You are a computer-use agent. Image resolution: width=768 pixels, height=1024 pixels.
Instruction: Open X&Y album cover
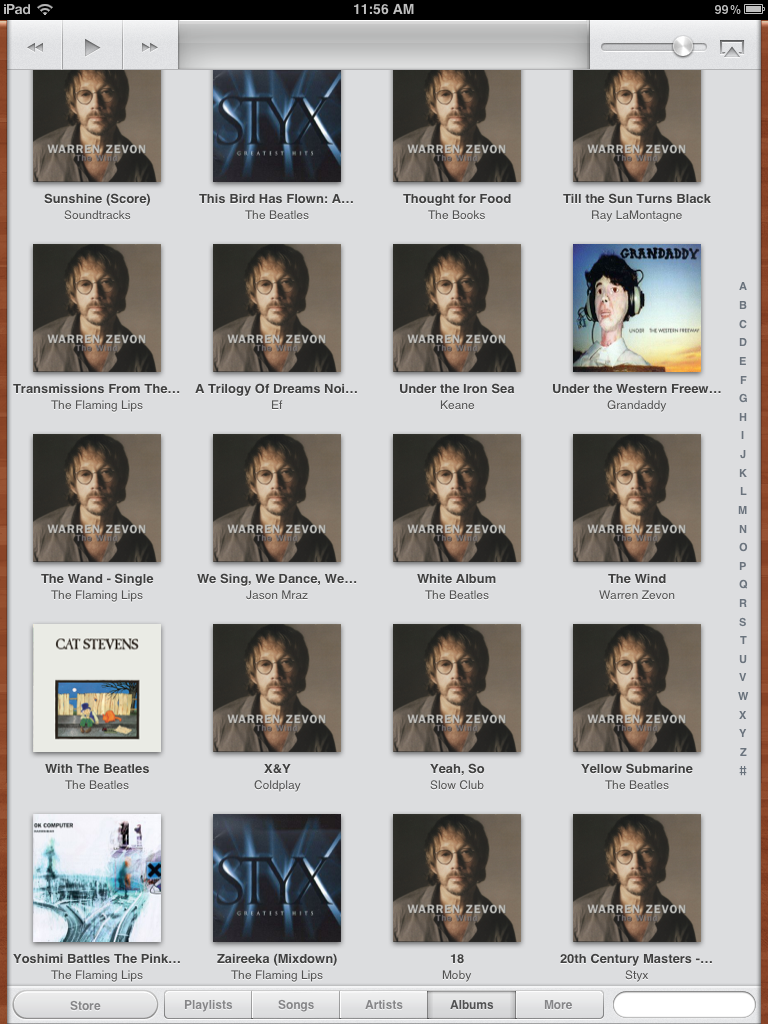point(277,688)
